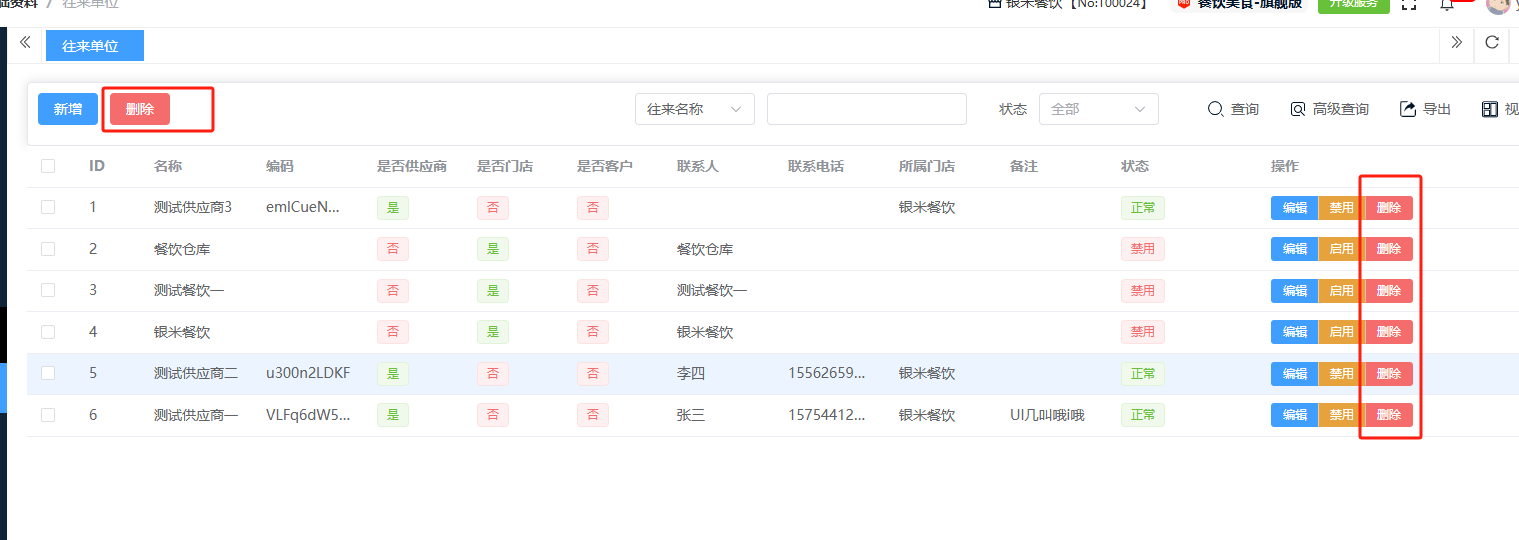
Task: Open the view layout icon in toolbar
Action: 1490,109
